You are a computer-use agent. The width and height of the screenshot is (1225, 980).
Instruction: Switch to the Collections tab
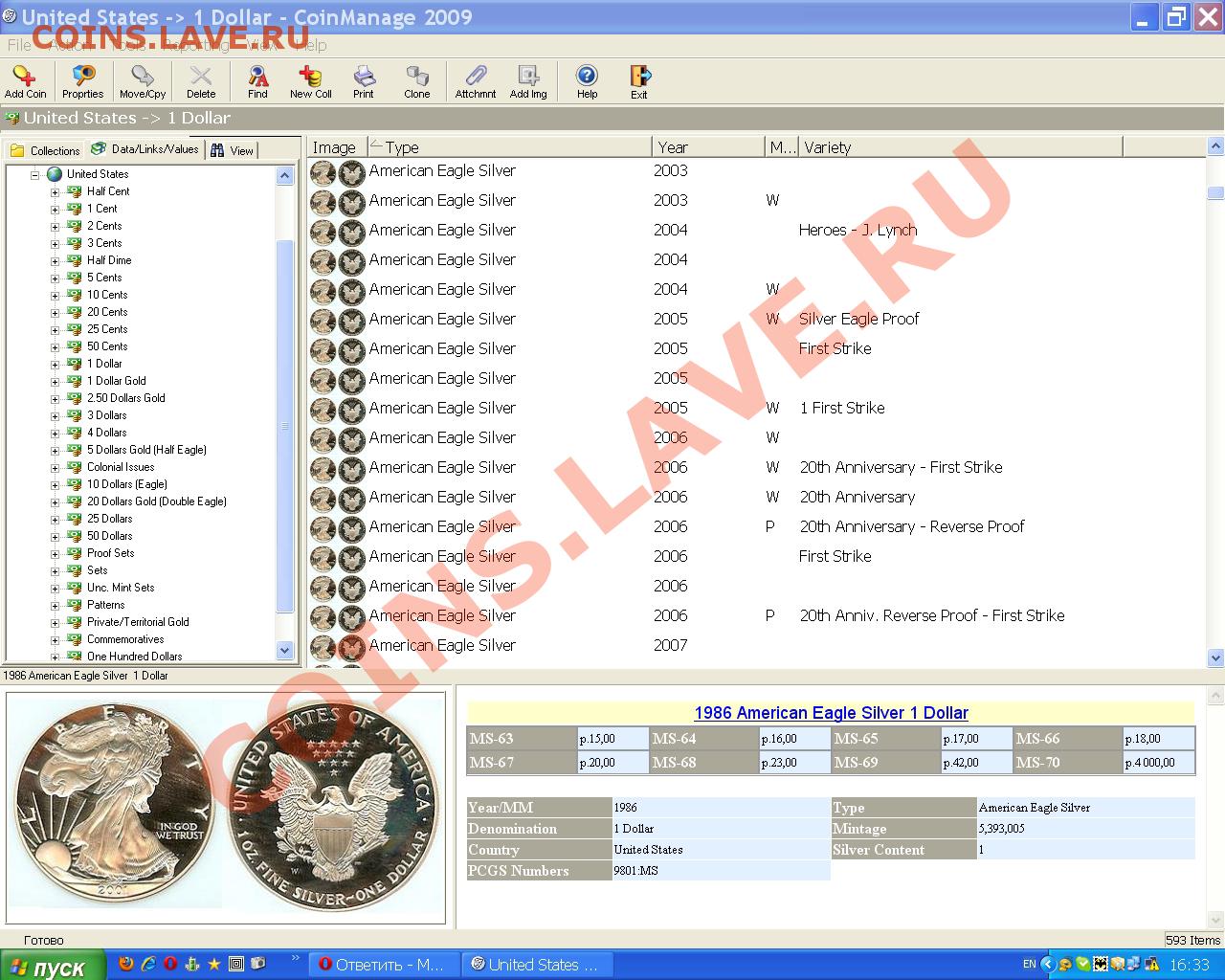coord(45,150)
